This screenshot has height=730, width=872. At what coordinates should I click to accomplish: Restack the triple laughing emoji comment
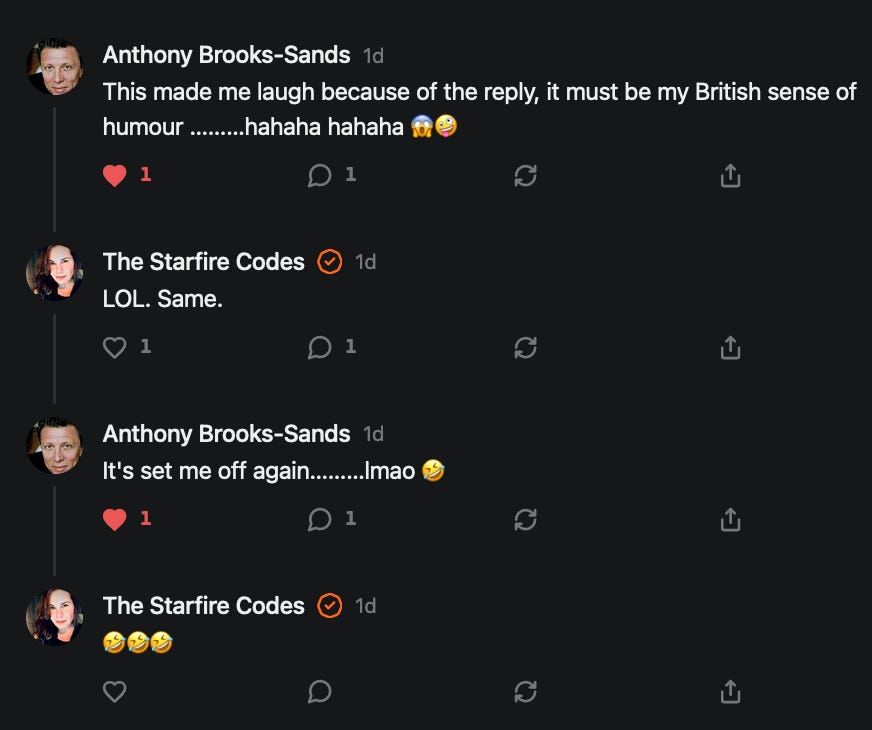(x=526, y=692)
